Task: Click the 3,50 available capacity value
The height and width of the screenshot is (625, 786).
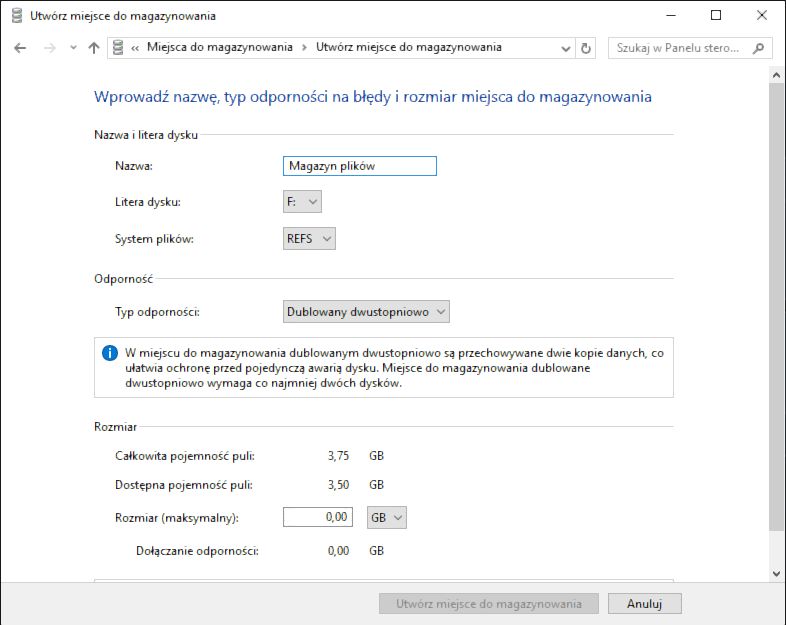Action: point(338,485)
